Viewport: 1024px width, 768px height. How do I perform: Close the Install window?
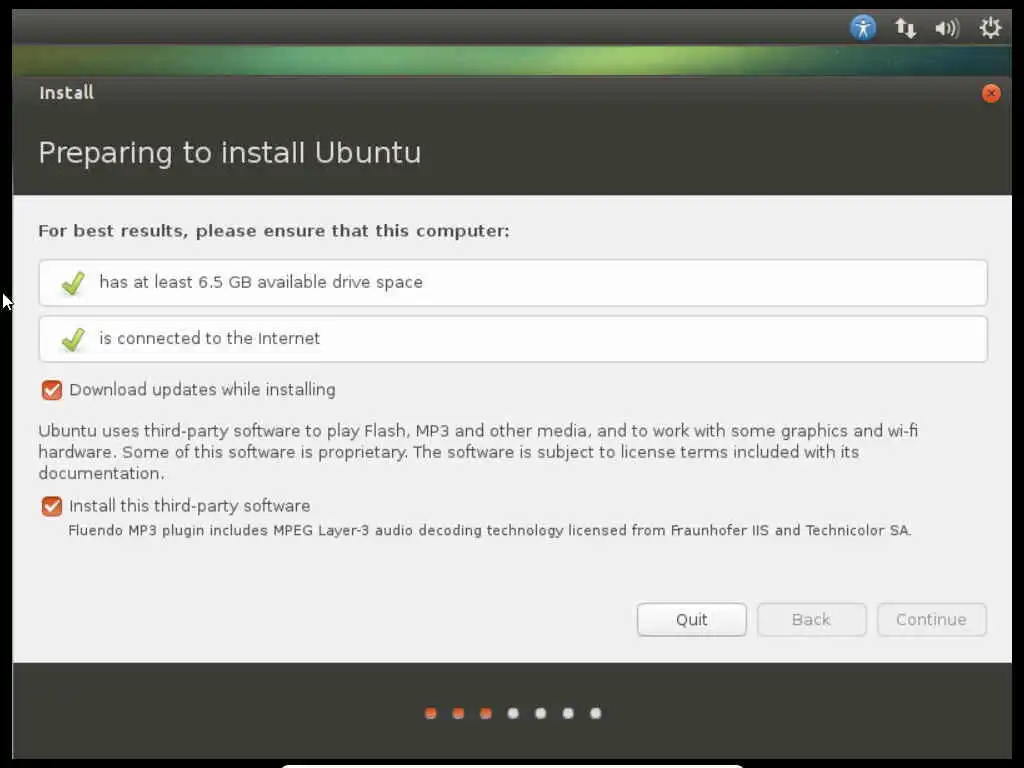click(x=991, y=93)
